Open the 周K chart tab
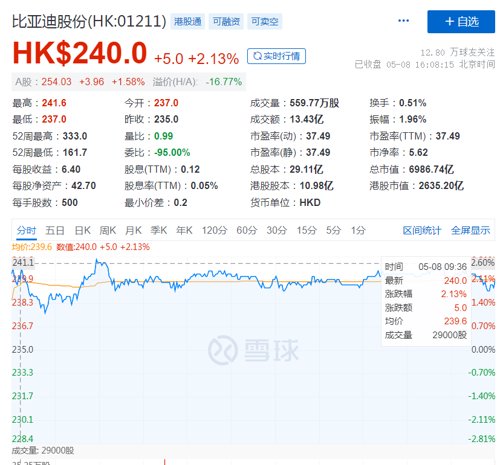500x465 pixels. 108,230
